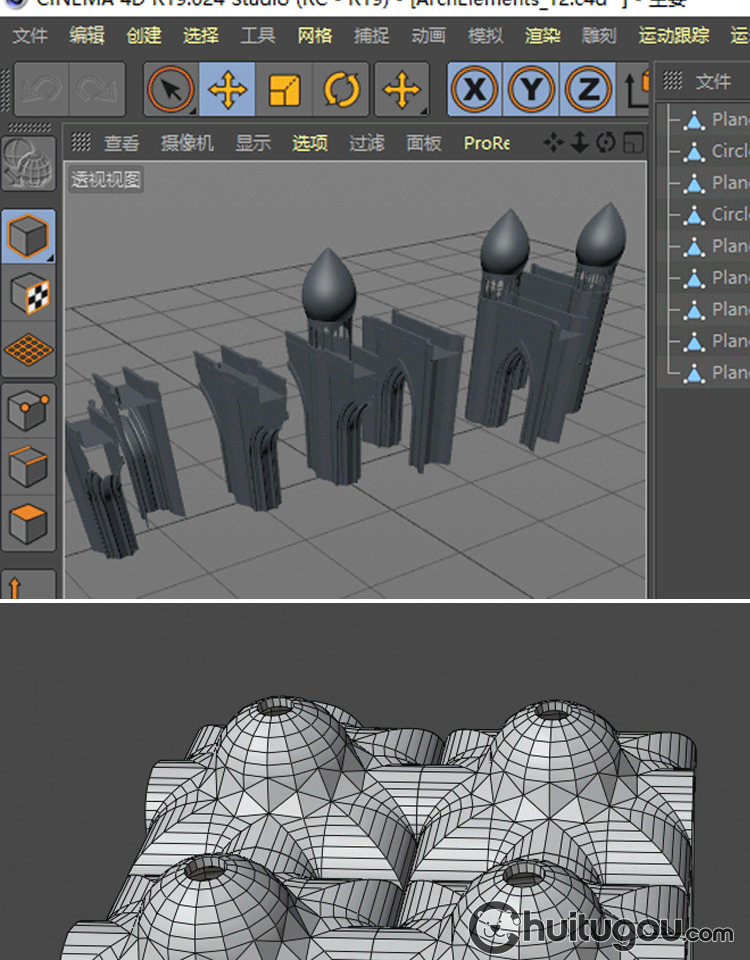
Task: Click the coordinate system icon
Action: pos(636,89)
